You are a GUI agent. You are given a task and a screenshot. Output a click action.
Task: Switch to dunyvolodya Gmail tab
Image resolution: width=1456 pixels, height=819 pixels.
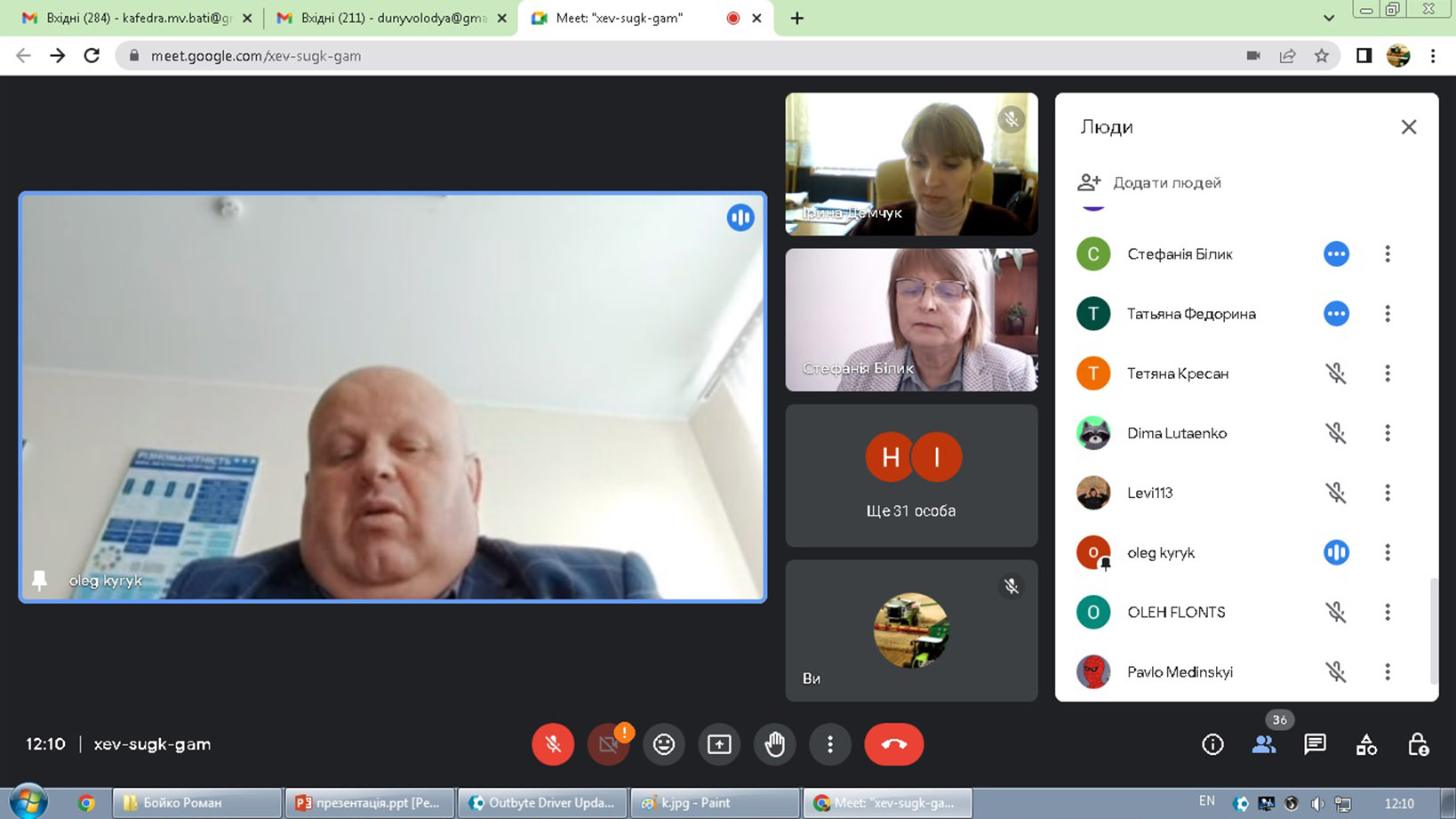[x=389, y=18]
